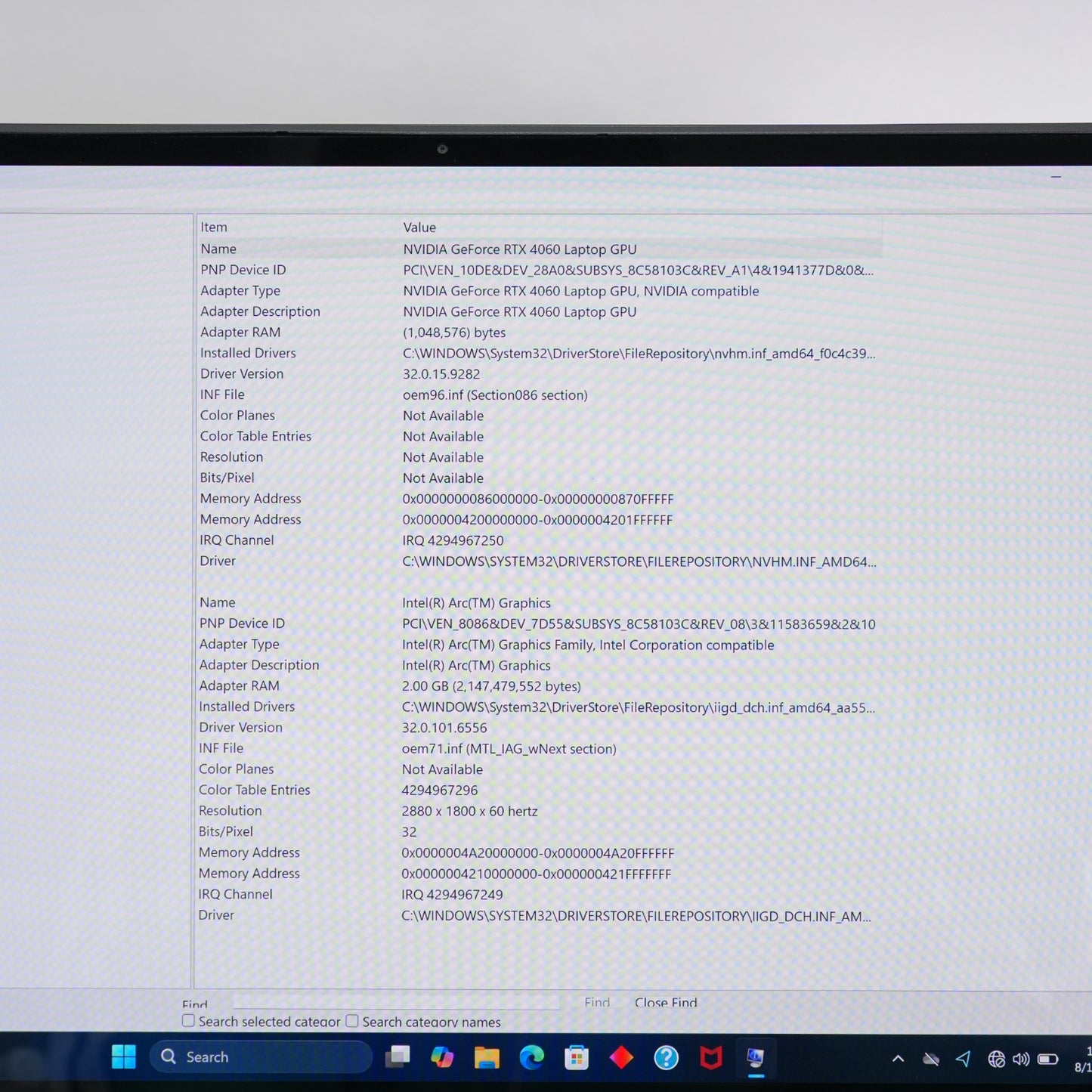Screen dimensions: 1092x1092
Task: Select the PCI\VEN_10DE PNP Device ID value
Action: pyautogui.click(x=638, y=270)
